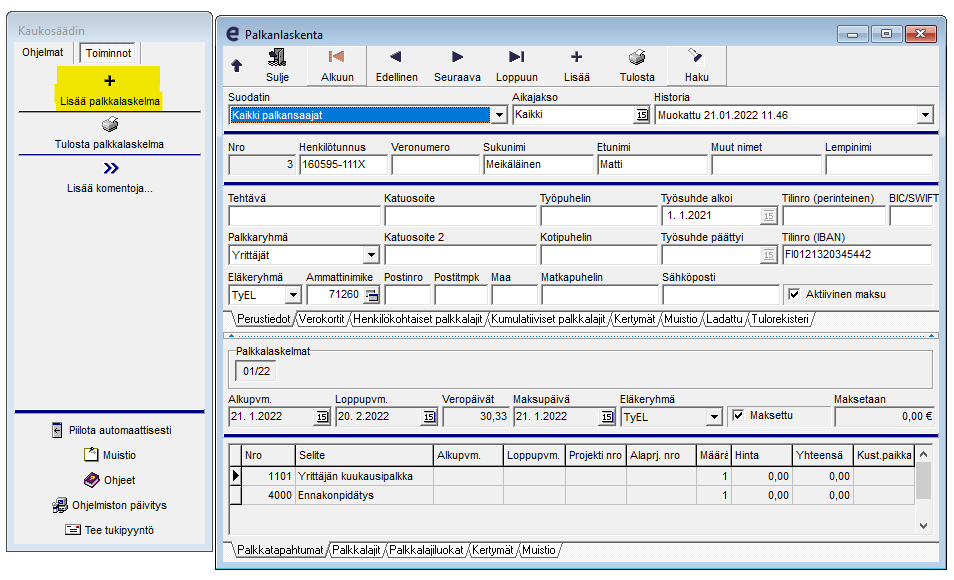This screenshot has width=954, height=580.
Task: Go to previous record with Edellinen
Action: (x=396, y=57)
